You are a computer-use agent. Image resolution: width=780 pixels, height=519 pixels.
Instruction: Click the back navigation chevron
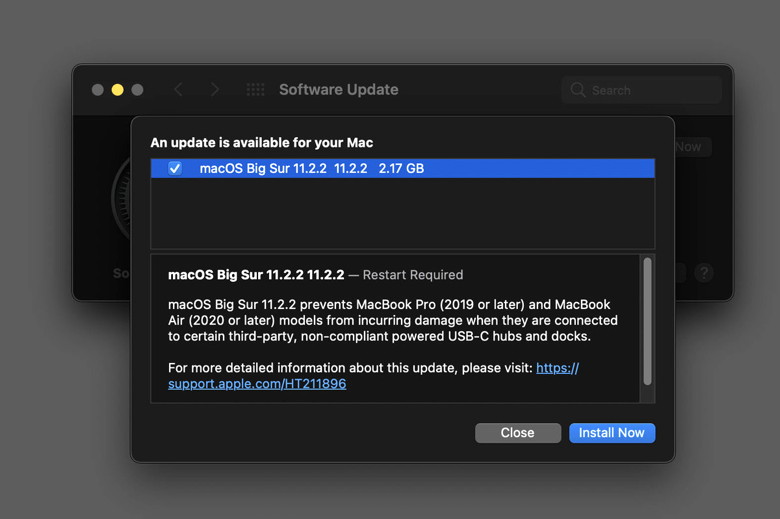point(178,90)
